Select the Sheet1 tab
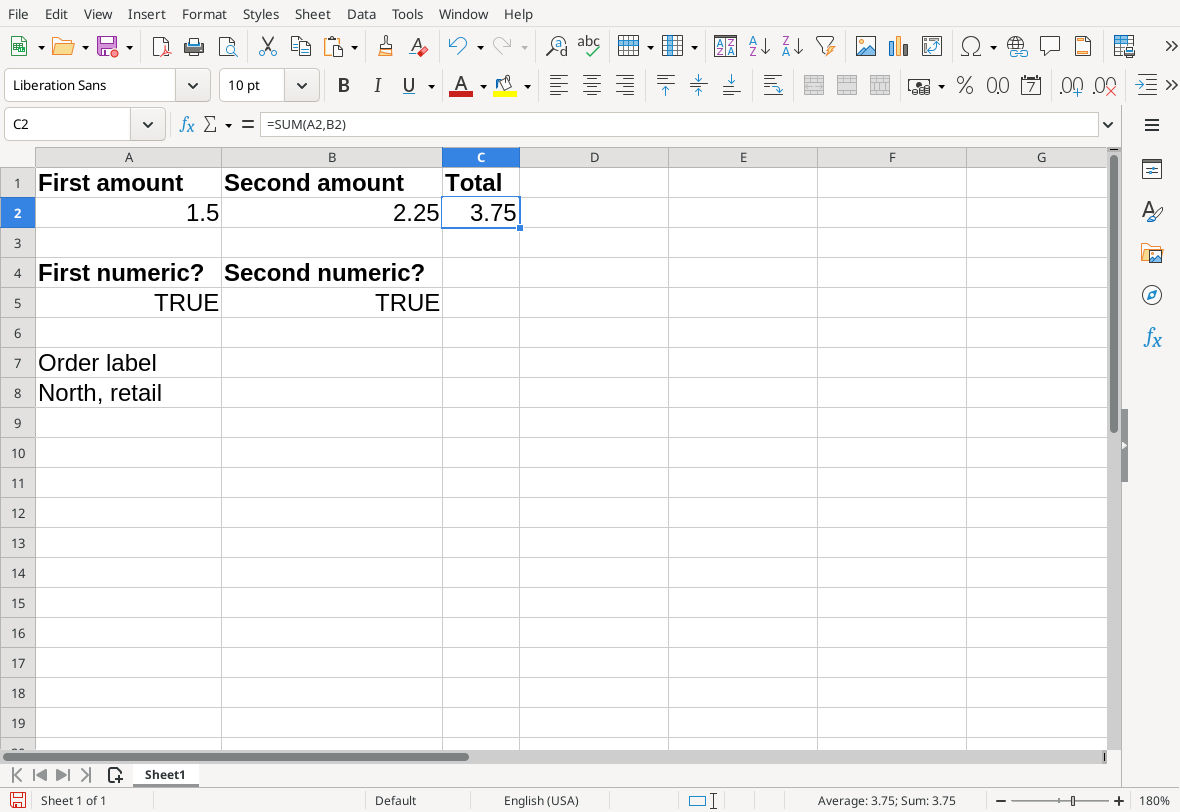The image size is (1180, 812). tap(165, 774)
